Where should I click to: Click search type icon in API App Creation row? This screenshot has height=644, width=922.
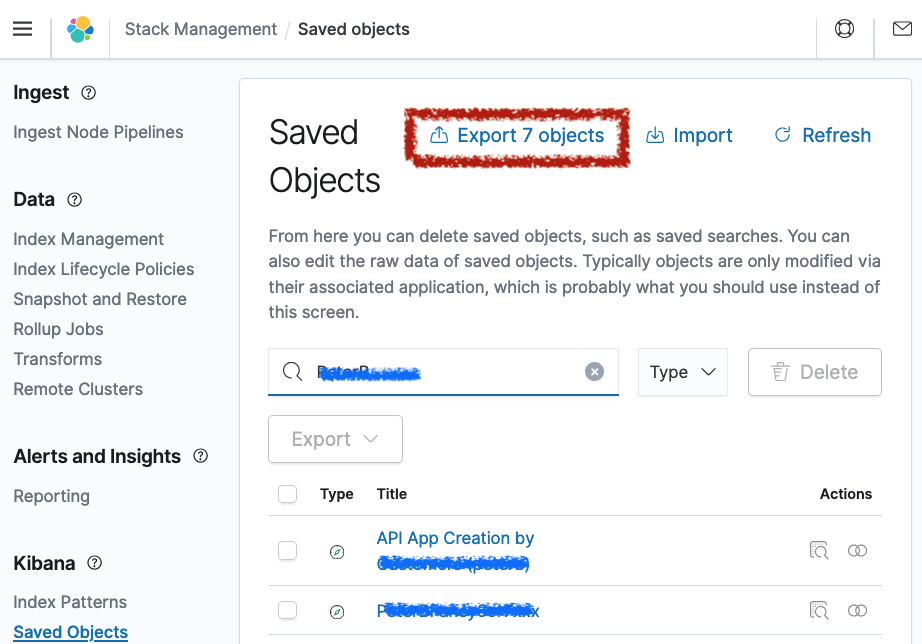337,552
